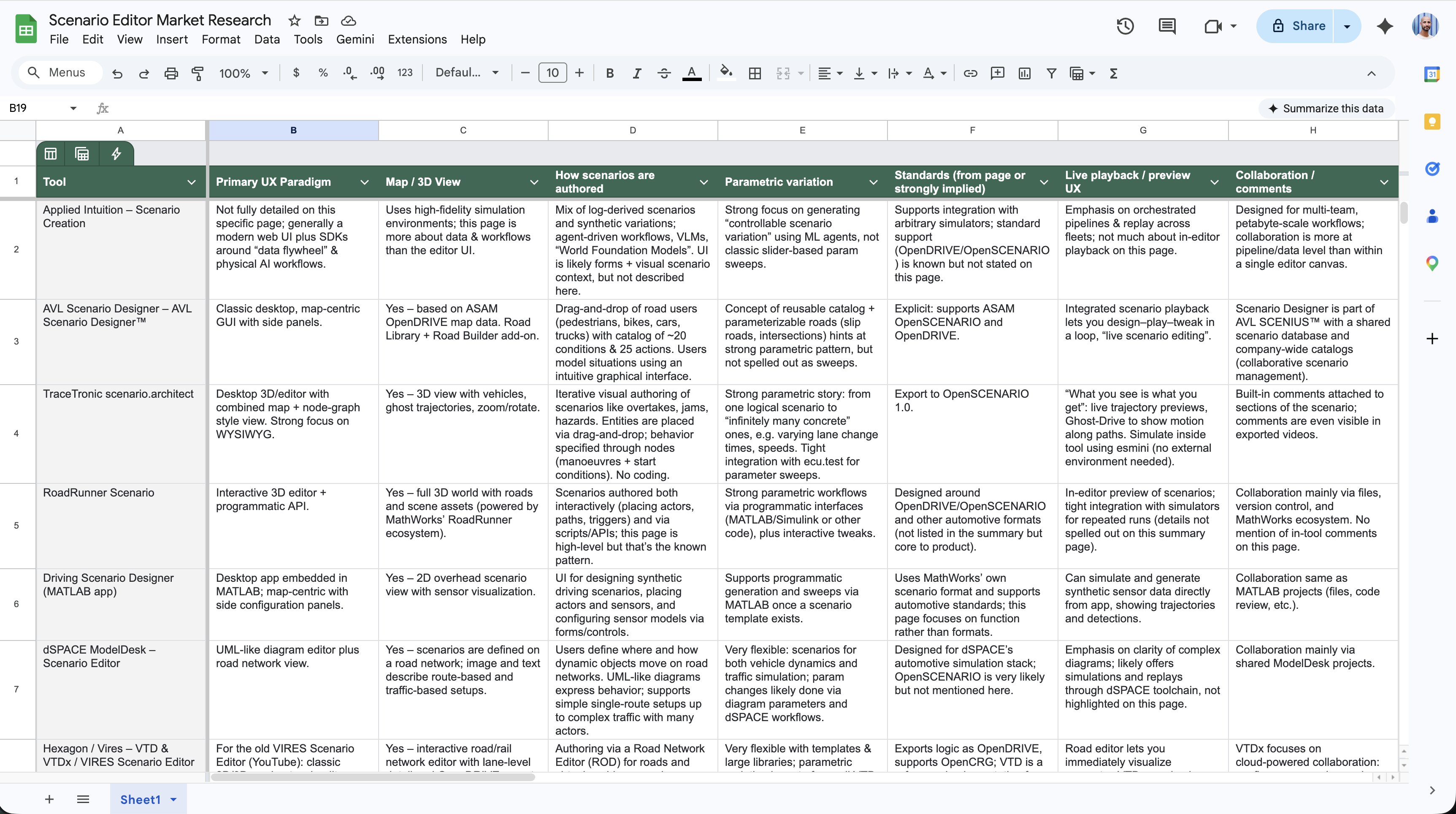The image size is (1456, 814).
Task: Insert a chart
Action: point(1024,73)
